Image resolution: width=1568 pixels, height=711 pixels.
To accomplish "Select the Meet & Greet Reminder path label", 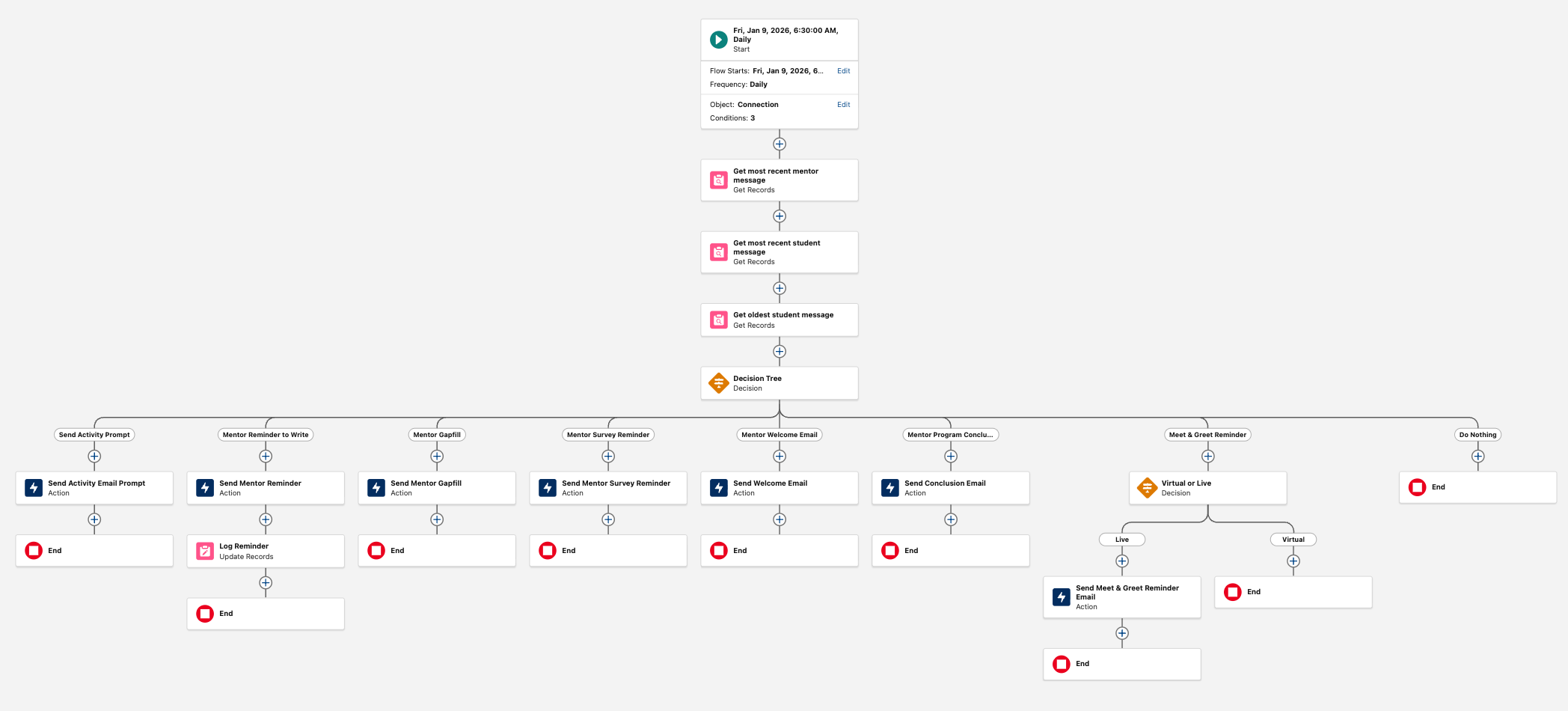I will point(1207,434).
